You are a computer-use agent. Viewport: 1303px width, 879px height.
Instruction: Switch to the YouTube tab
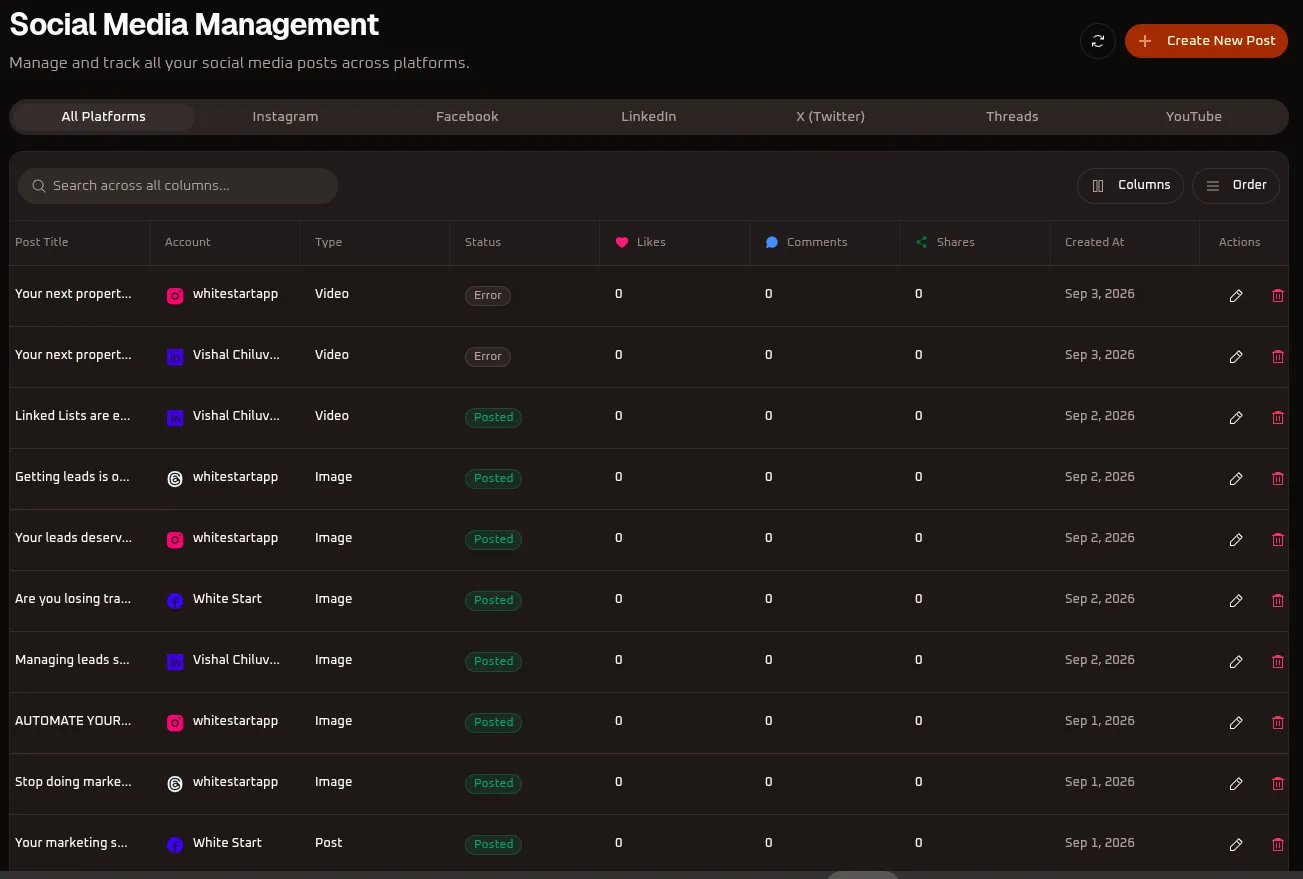point(1194,117)
